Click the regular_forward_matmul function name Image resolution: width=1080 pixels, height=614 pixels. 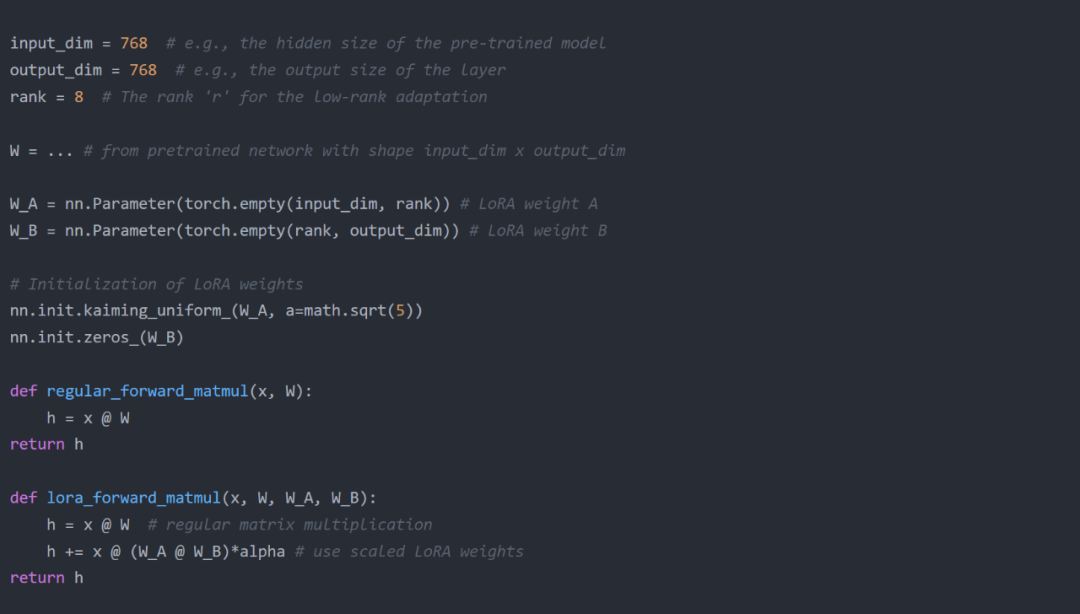point(146,391)
